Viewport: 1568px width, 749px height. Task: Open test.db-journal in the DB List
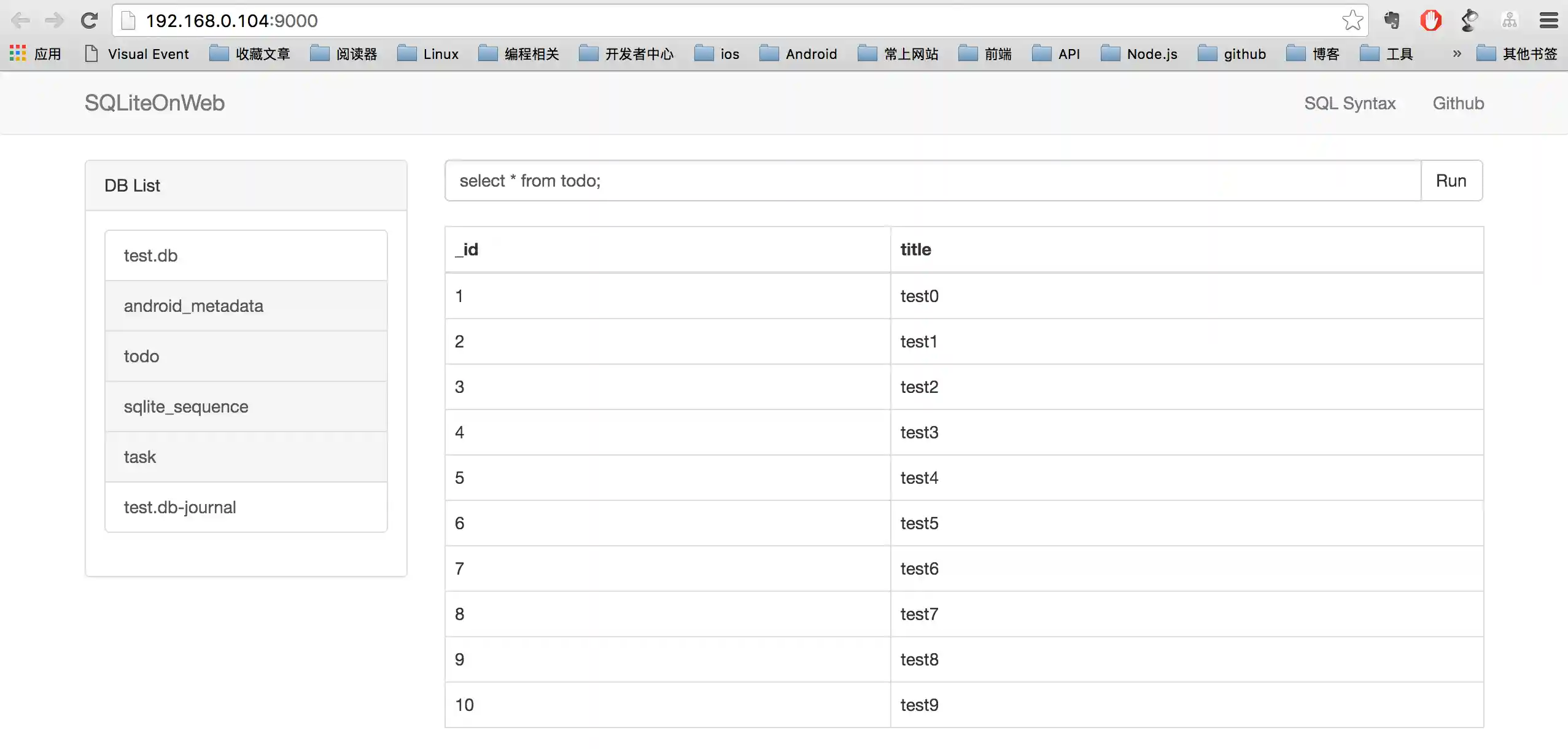(x=246, y=507)
